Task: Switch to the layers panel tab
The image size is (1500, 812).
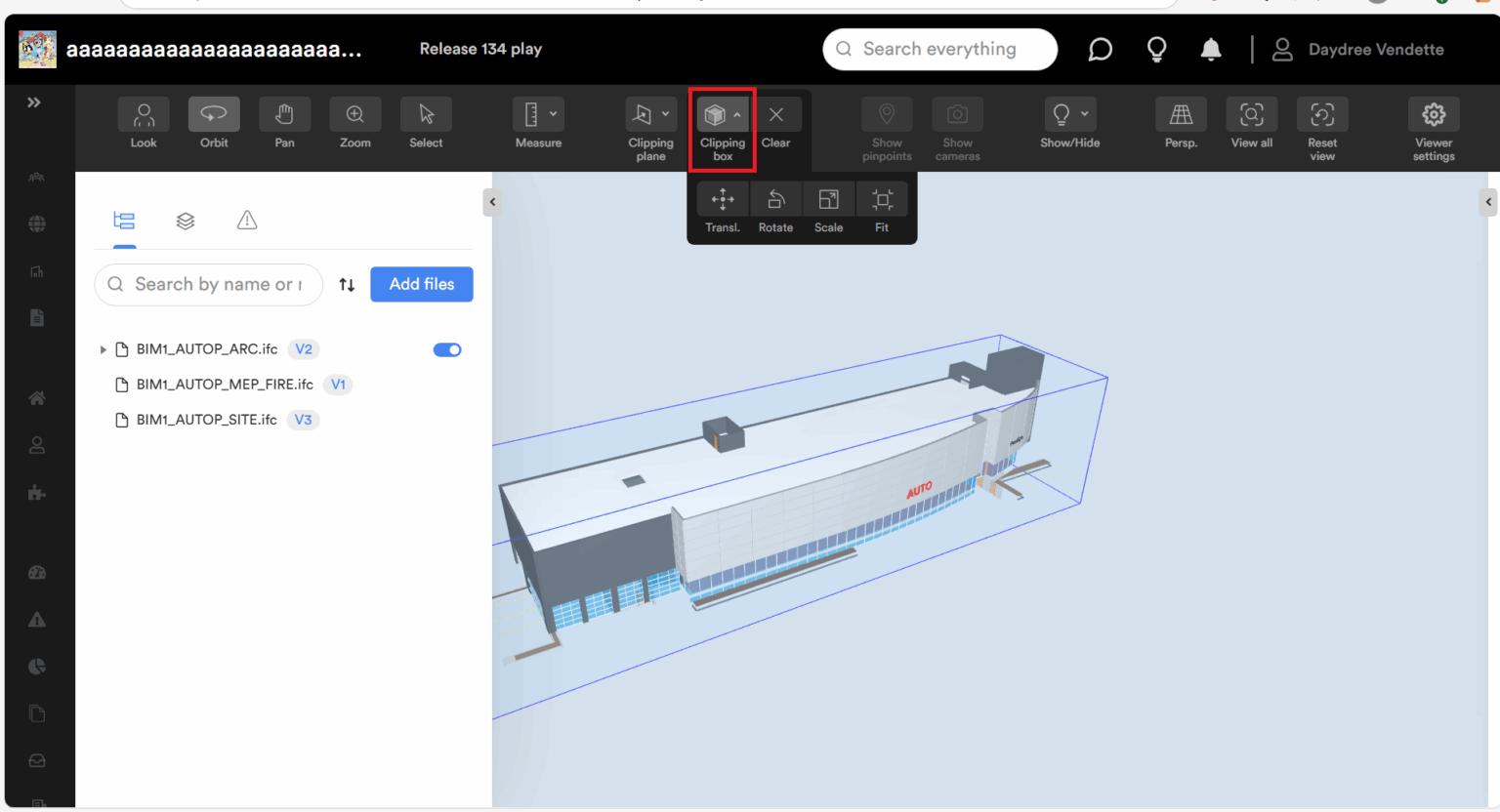Action: (x=186, y=221)
